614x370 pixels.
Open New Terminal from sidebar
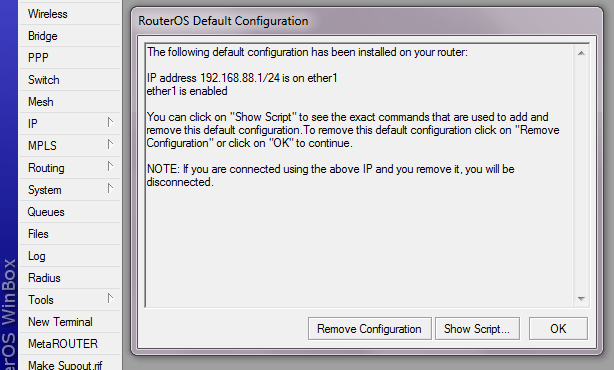70,322
